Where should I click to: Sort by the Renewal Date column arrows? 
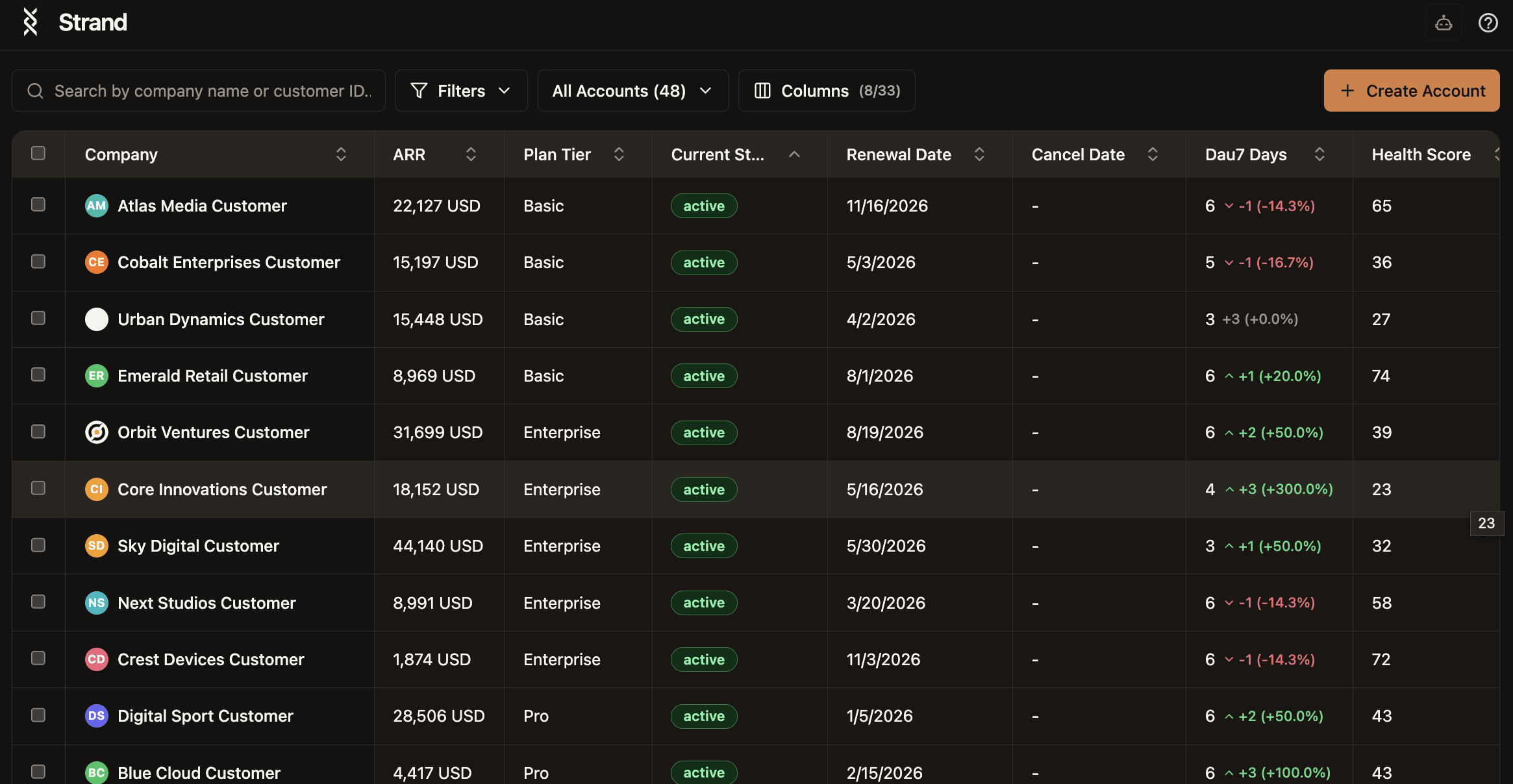pos(979,154)
